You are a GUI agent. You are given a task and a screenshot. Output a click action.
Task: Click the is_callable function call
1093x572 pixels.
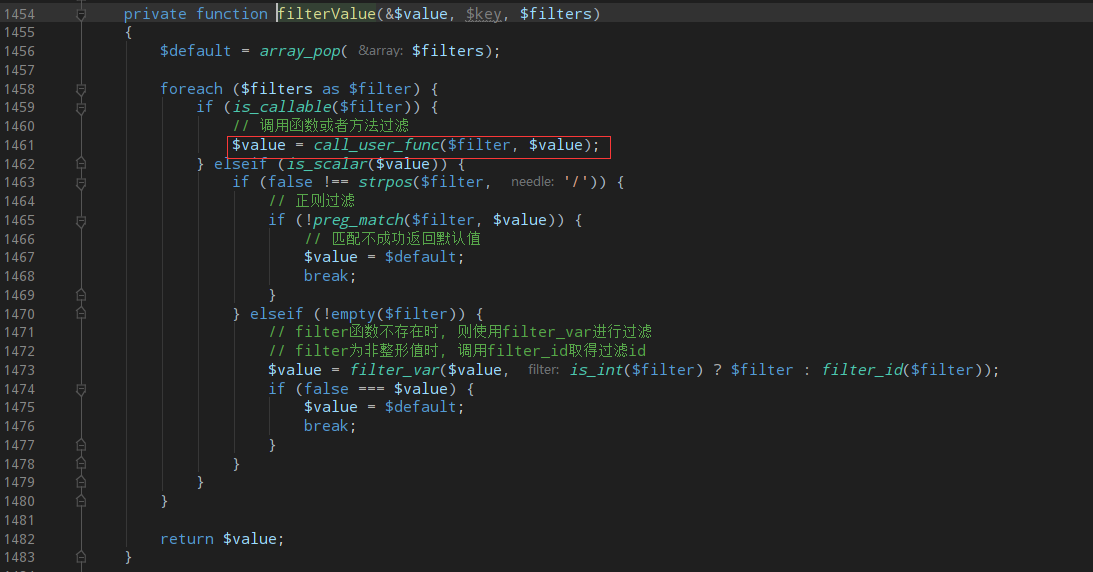[x=282, y=107]
